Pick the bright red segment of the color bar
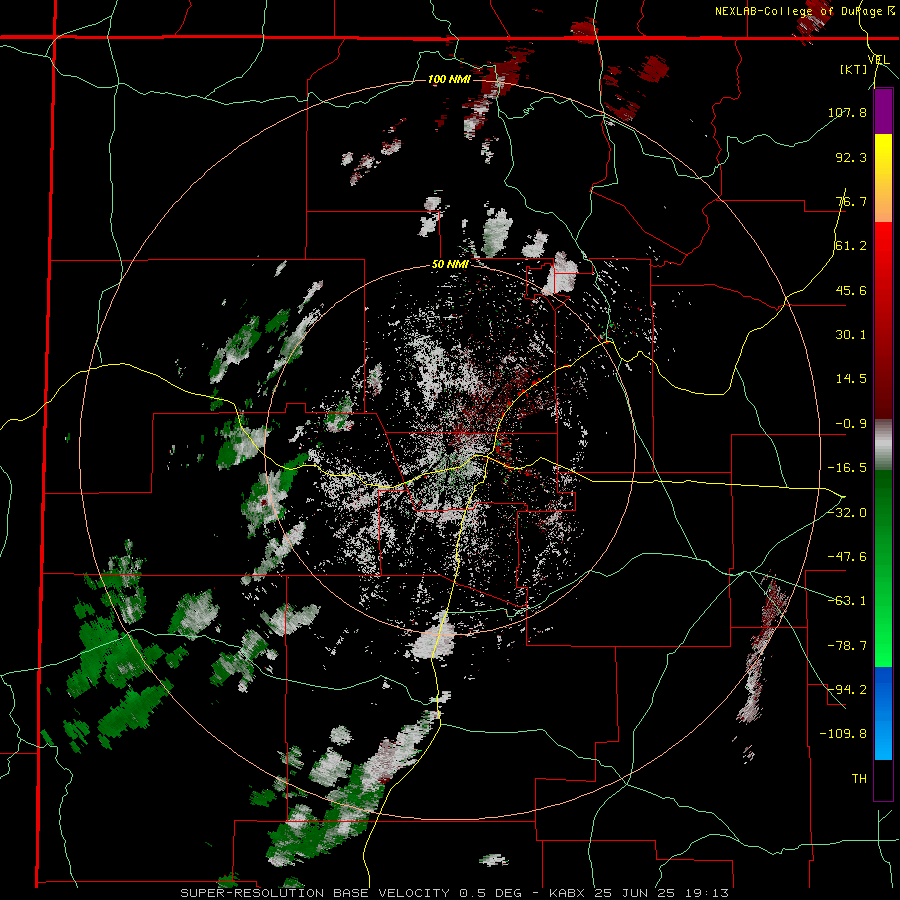Viewport: 900px width, 900px height. [883, 244]
